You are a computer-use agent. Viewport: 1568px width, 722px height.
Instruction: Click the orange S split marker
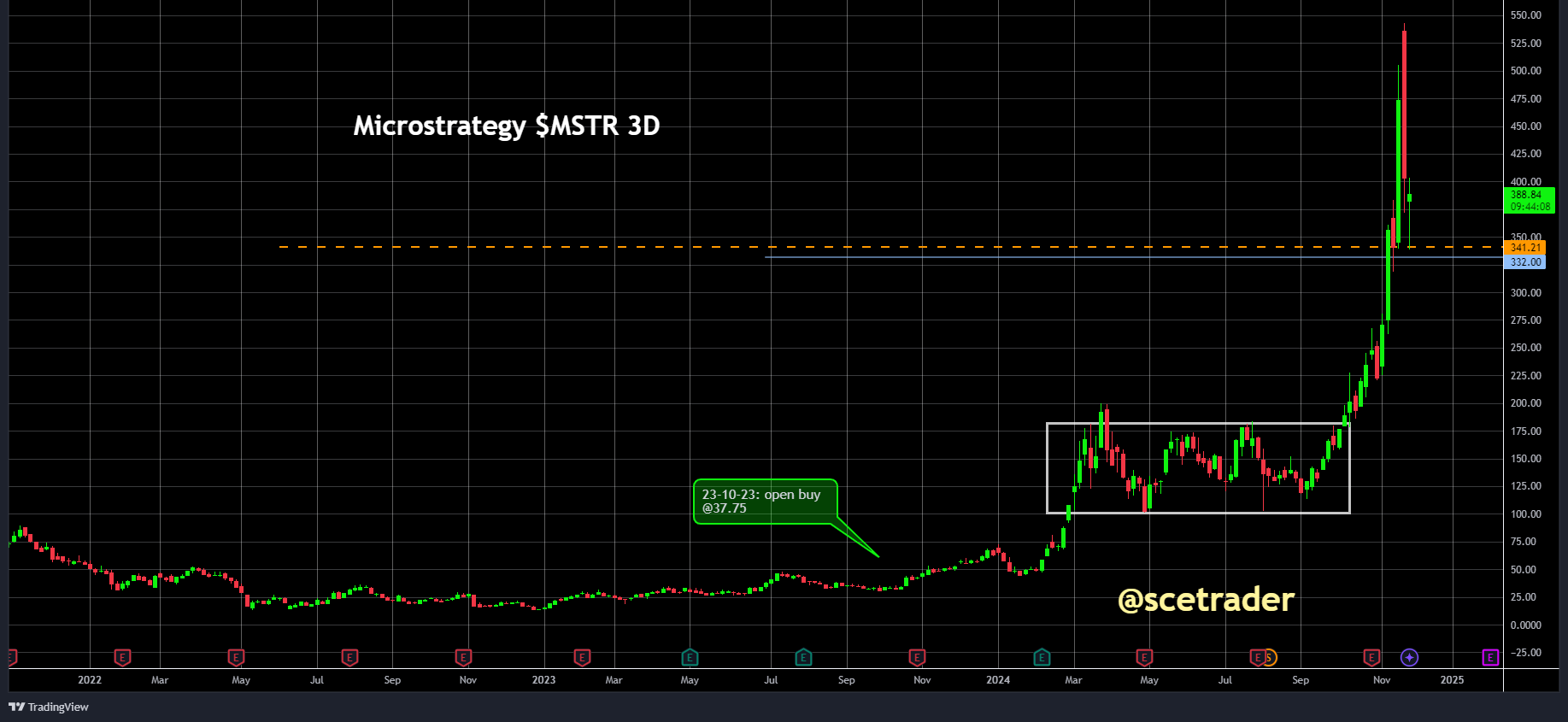[x=1270, y=657]
